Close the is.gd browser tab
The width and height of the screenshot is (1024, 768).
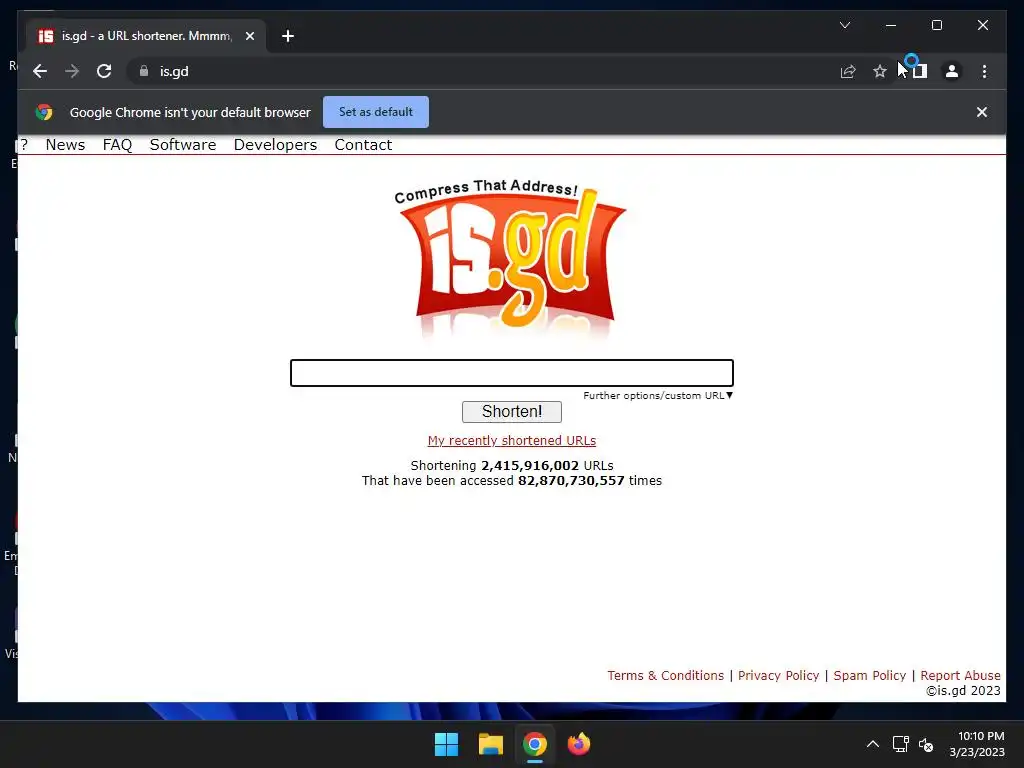click(x=249, y=36)
